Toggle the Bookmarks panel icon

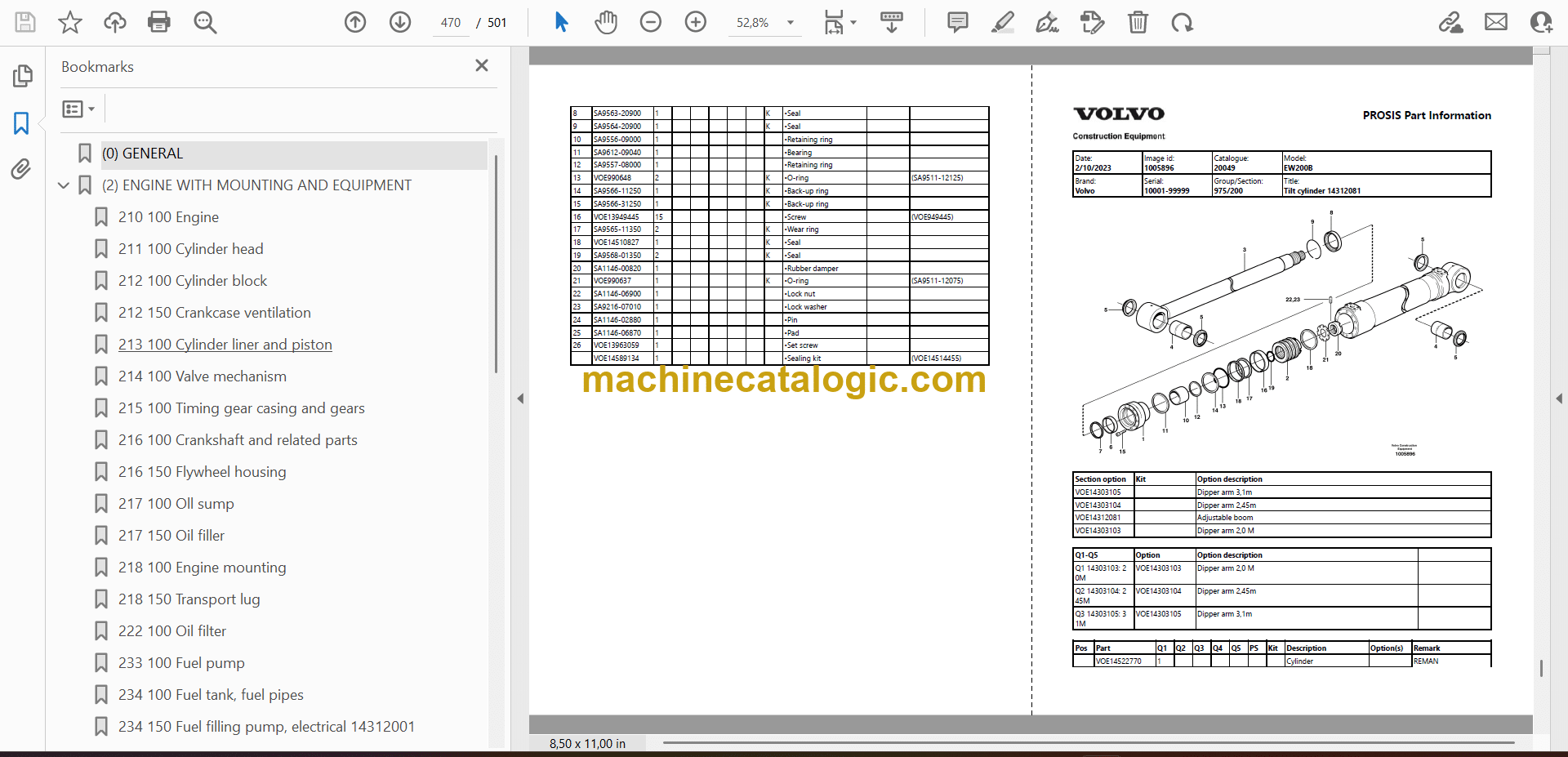(x=22, y=123)
